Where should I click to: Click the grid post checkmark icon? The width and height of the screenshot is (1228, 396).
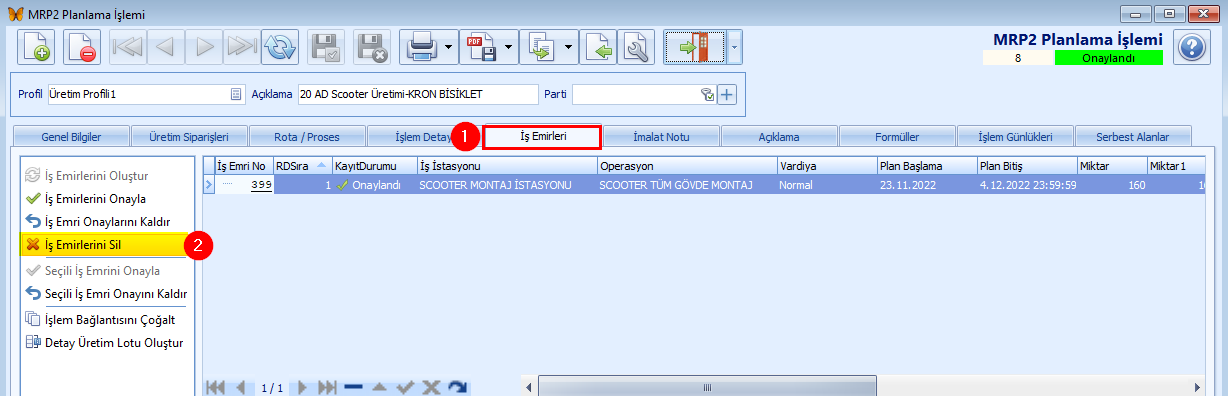[x=405, y=386]
